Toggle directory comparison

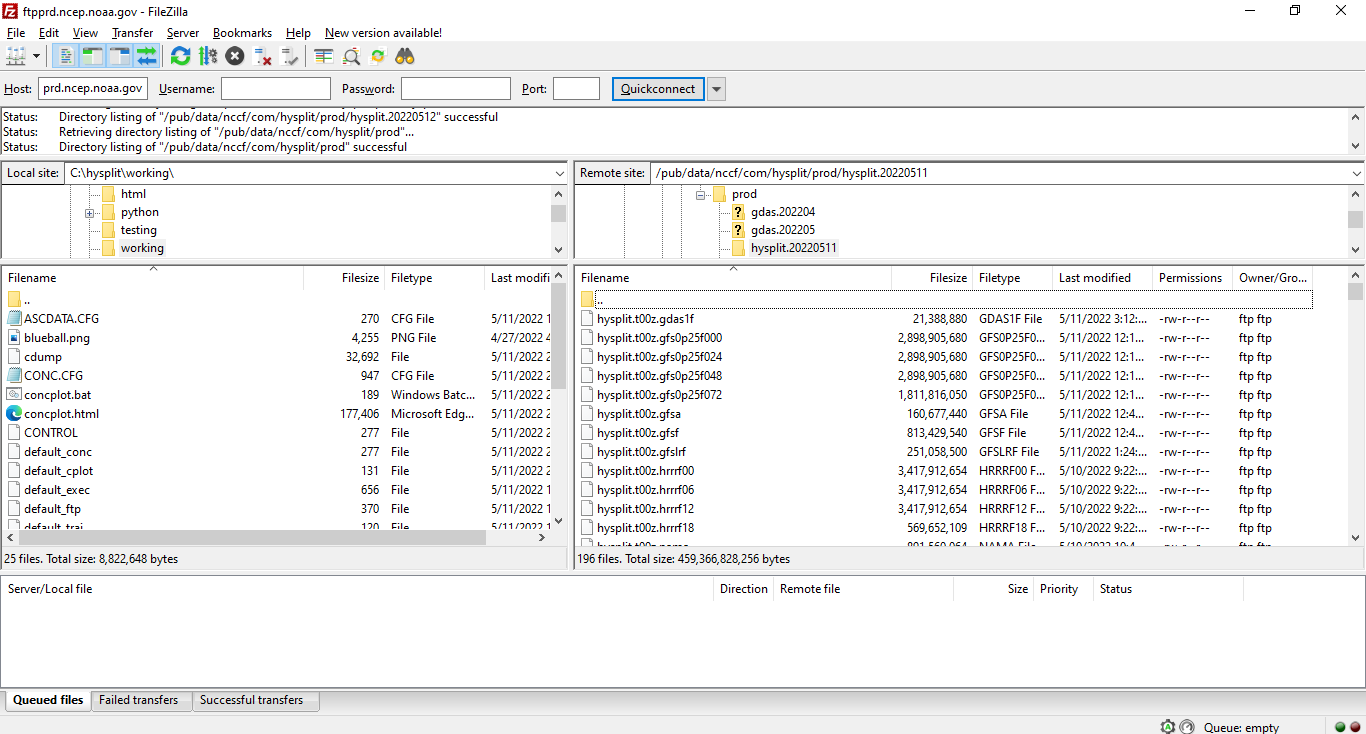click(351, 56)
